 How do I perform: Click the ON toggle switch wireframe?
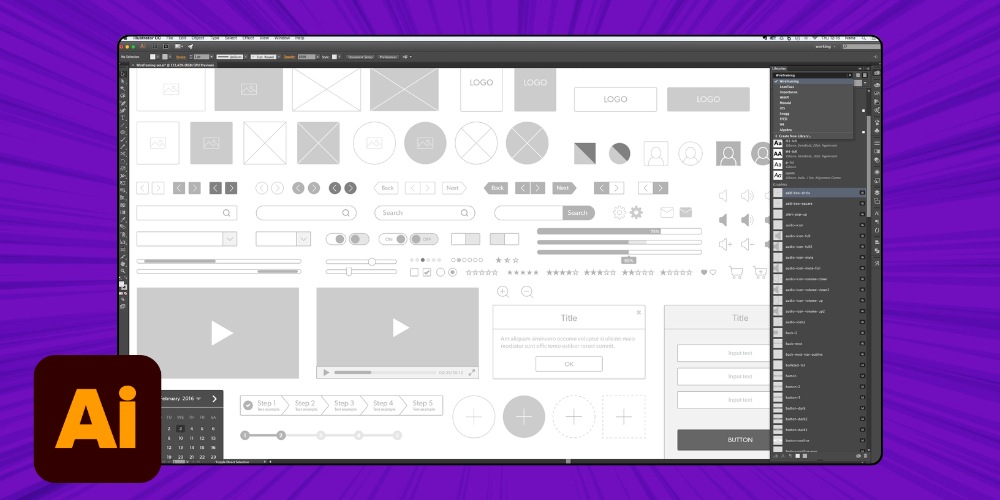point(393,239)
